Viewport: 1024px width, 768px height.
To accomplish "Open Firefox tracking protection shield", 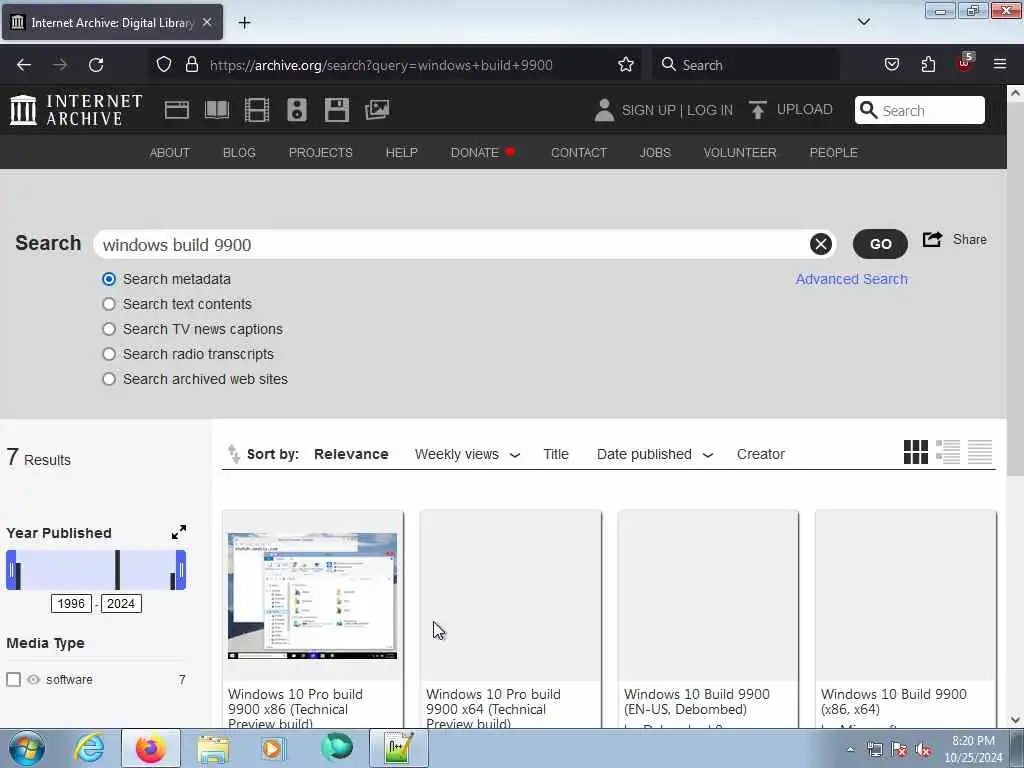I will tap(164, 65).
